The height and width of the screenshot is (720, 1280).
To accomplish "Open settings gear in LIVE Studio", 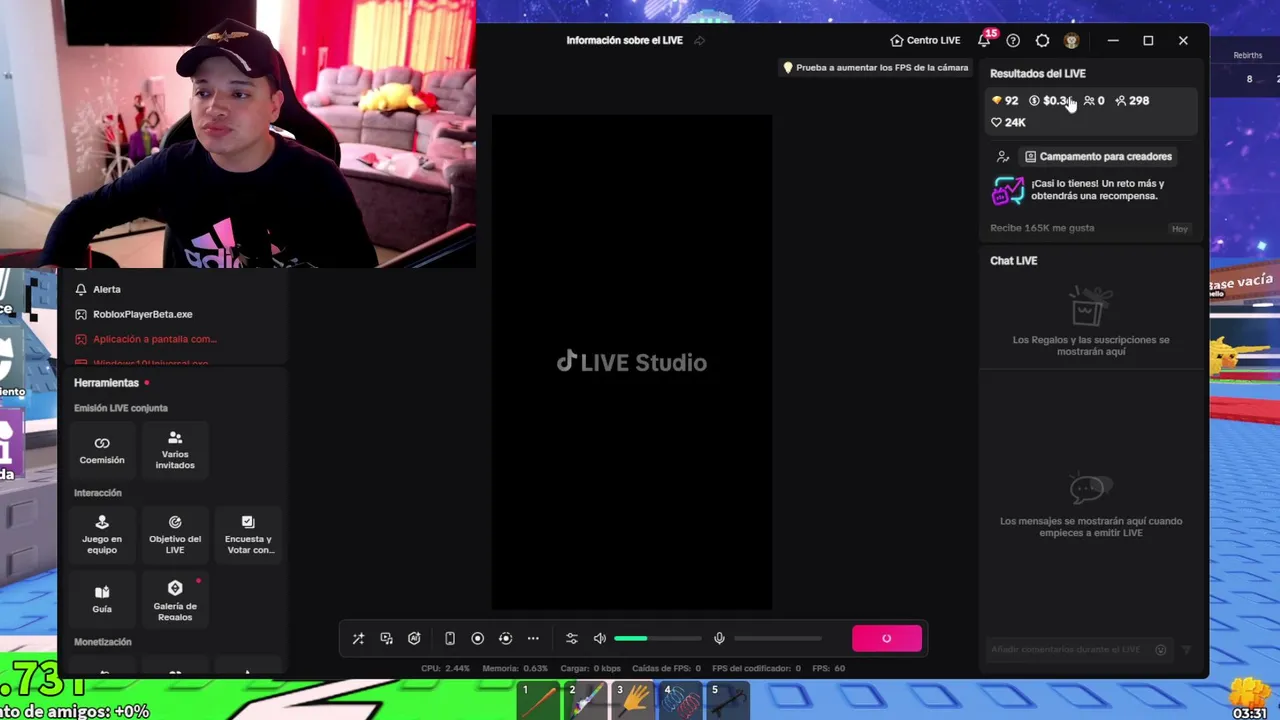I will 1042,40.
